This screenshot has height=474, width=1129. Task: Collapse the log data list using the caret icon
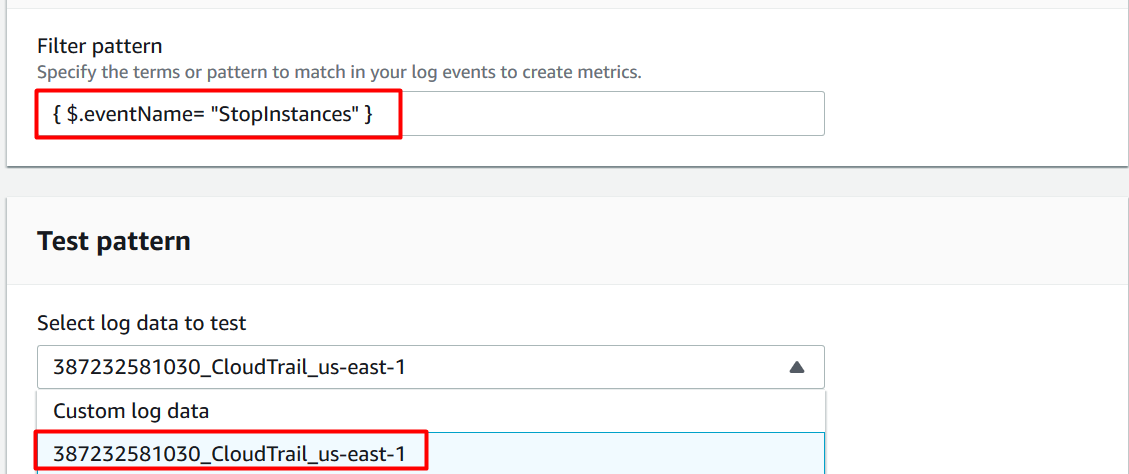point(796,367)
